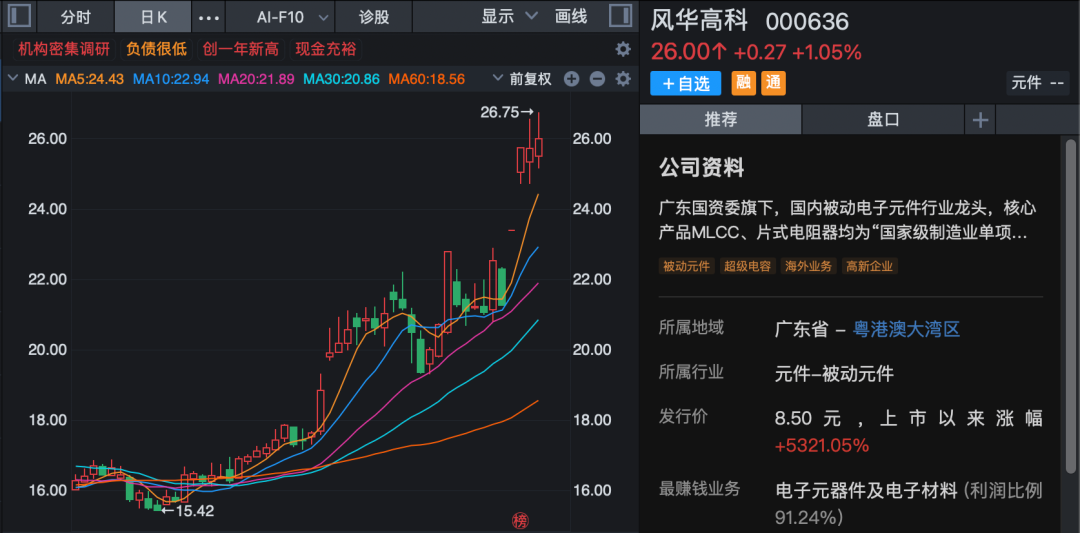Image resolution: width=1080 pixels, height=533 pixels.
Task: Click the more options ellipsis icon
Action: pos(209,17)
